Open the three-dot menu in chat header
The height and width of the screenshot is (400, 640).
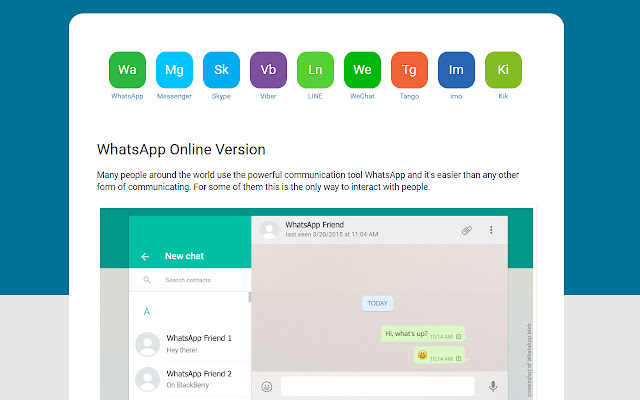point(491,230)
